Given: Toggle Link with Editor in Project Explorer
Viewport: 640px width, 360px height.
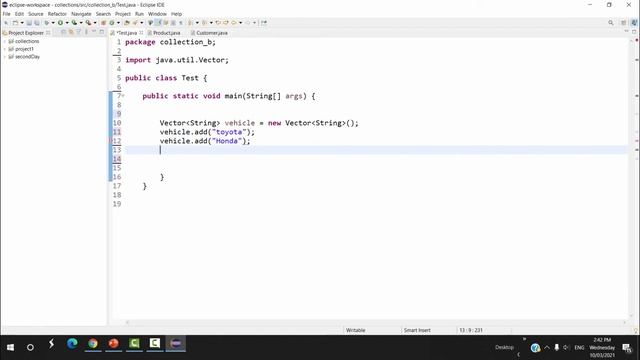Looking at the screenshot, I should click(x=71, y=32).
